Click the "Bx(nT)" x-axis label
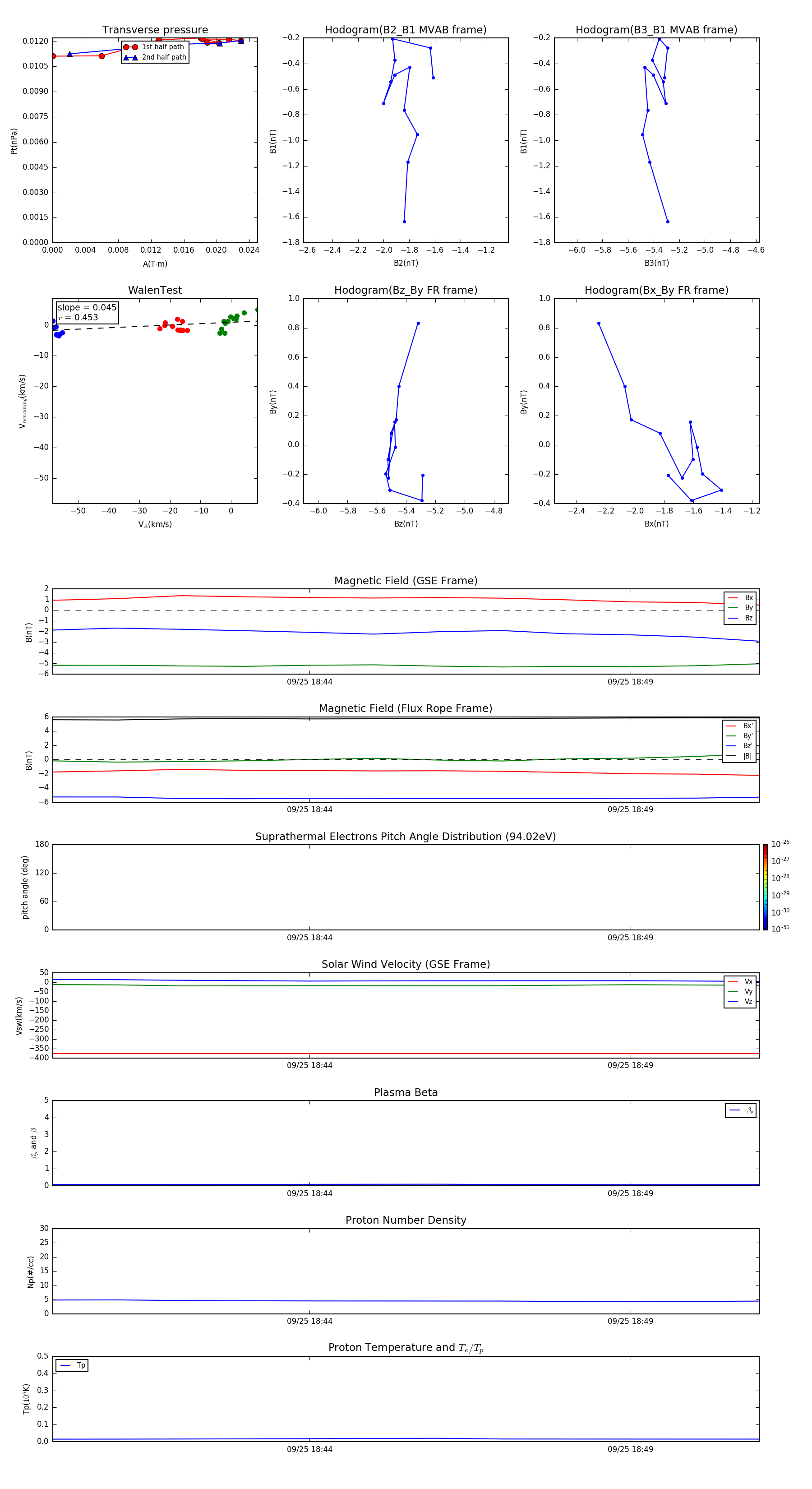The image size is (812, 1489). tap(656, 524)
